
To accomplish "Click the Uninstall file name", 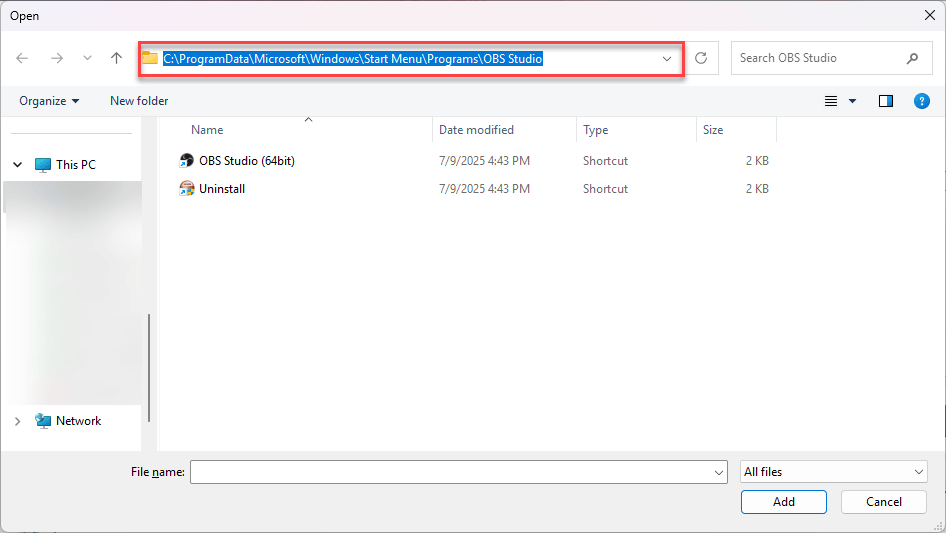I will (x=222, y=188).
